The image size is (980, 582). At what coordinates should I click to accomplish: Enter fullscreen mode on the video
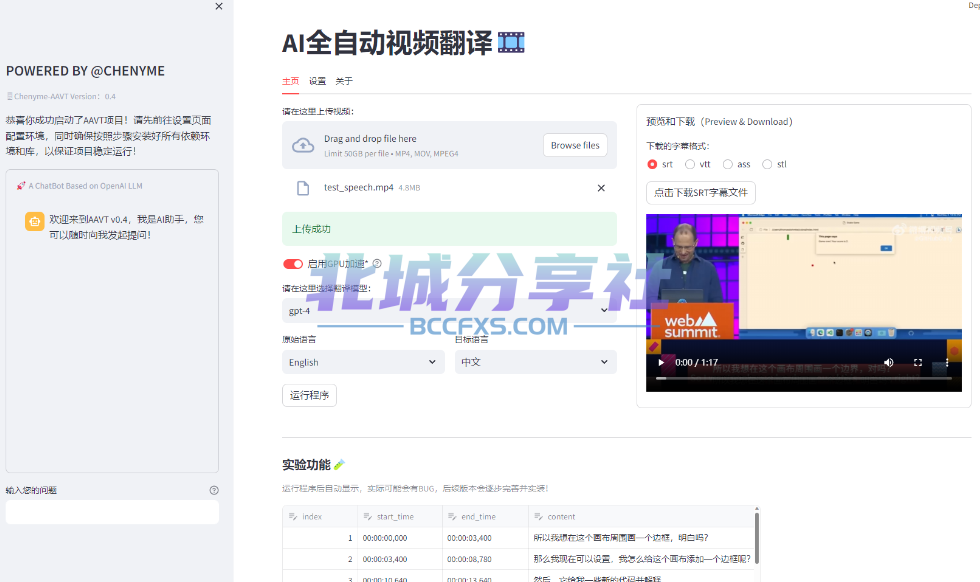pyautogui.click(x=918, y=362)
